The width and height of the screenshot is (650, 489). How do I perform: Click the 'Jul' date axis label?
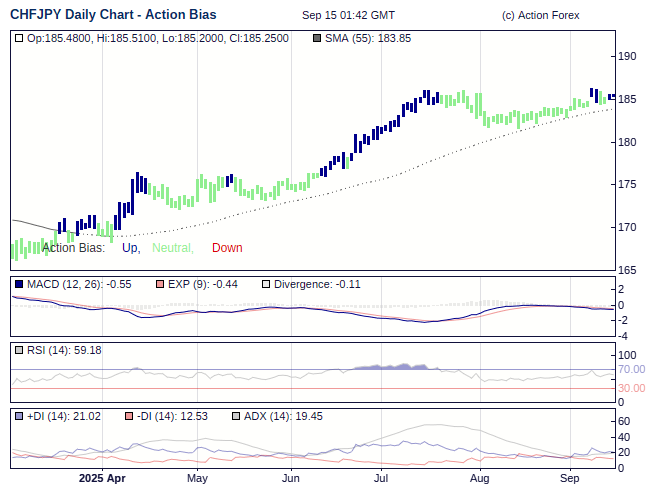point(381,478)
